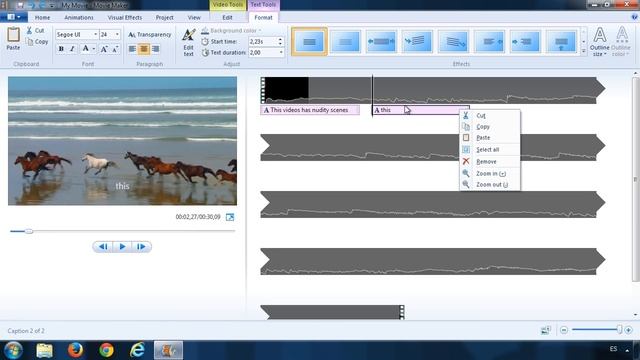Select the eighth text effect thumbnail
Viewport: 640px width, 360px height.
pos(561,41)
